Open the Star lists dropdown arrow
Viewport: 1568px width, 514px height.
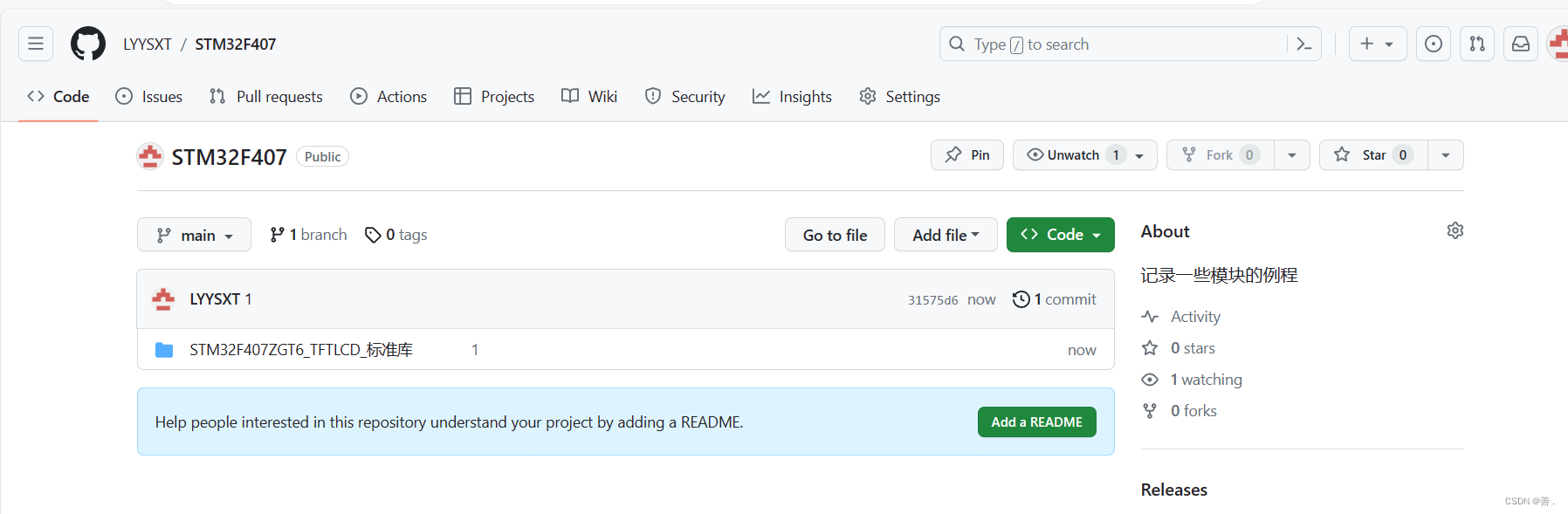[1446, 155]
